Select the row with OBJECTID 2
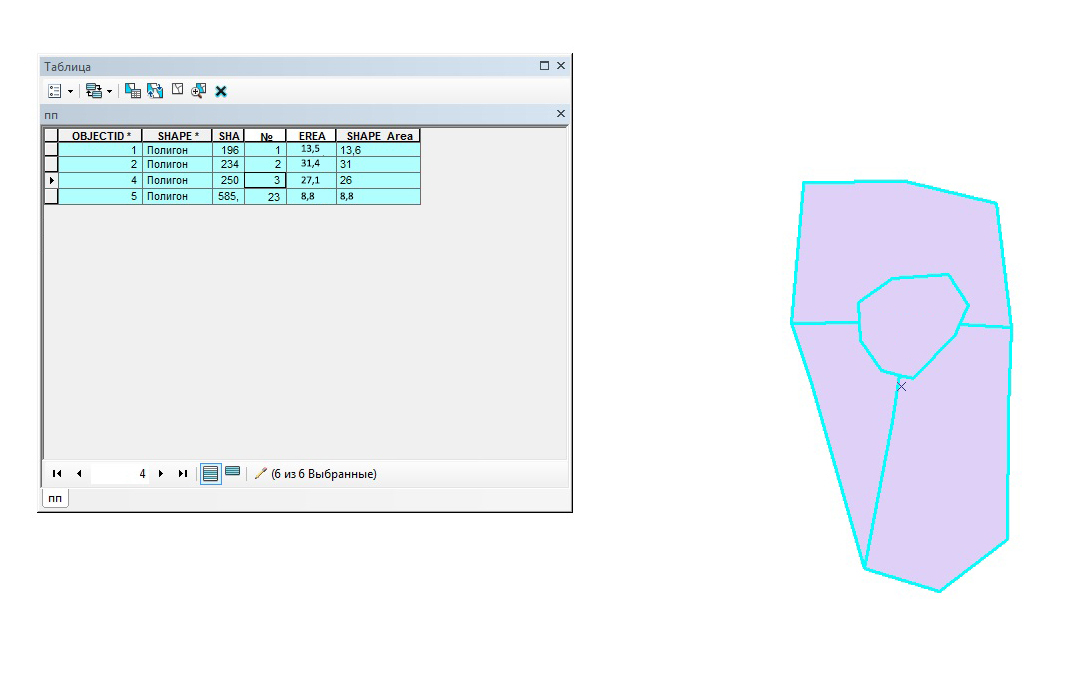This screenshot has height=676, width=1071. pyautogui.click(x=51, y=164)
